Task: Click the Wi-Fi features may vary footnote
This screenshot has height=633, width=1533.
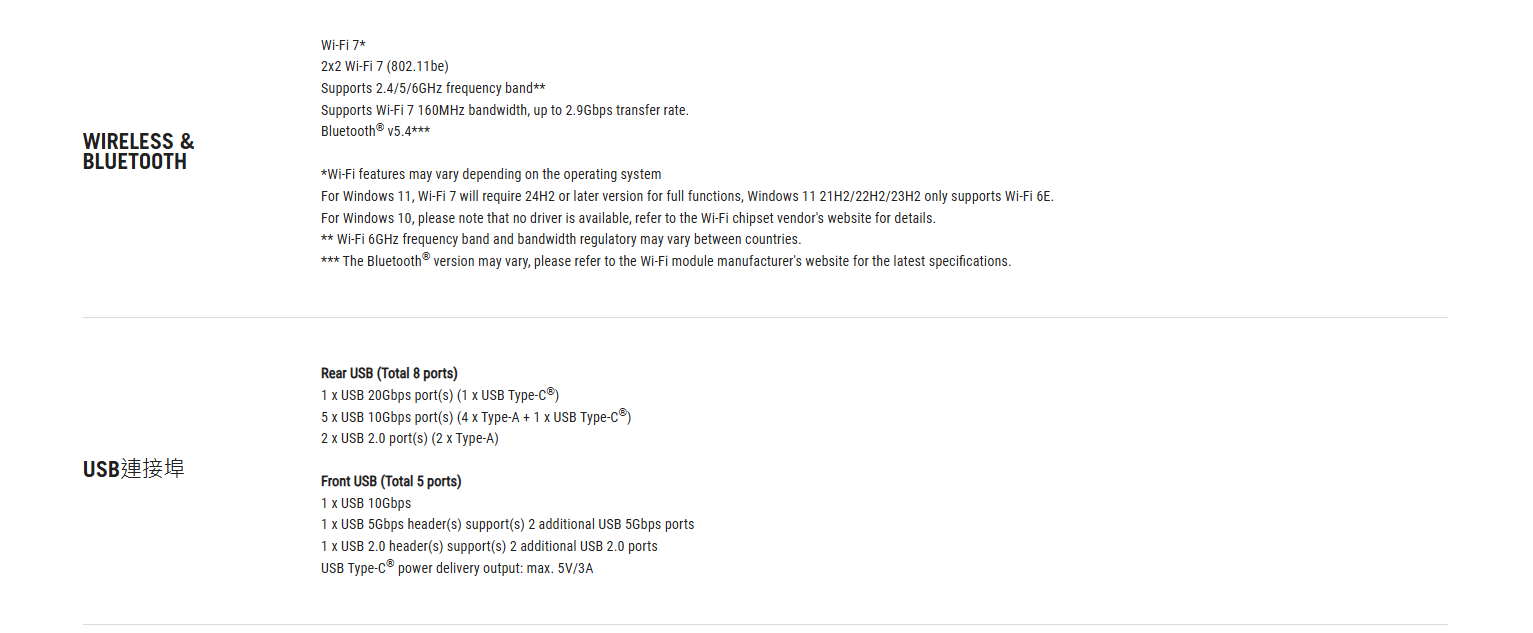Action: (x=491, y=174)
